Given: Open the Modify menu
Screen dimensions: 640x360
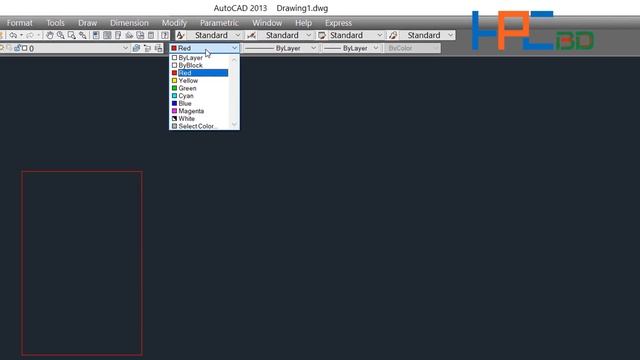Looking at the screenshot, I should (x=174, y=23).
